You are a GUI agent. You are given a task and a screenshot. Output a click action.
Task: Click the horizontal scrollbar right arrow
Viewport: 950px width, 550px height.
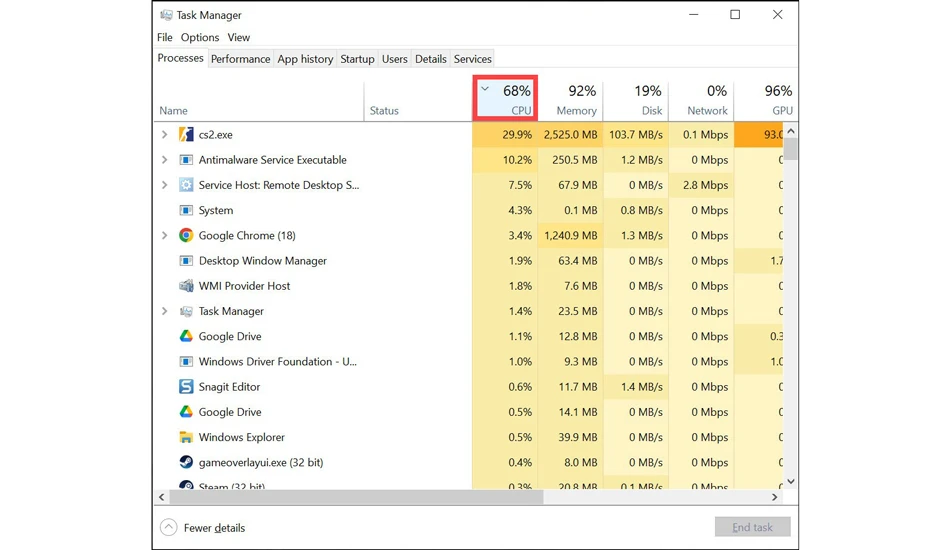775,497
